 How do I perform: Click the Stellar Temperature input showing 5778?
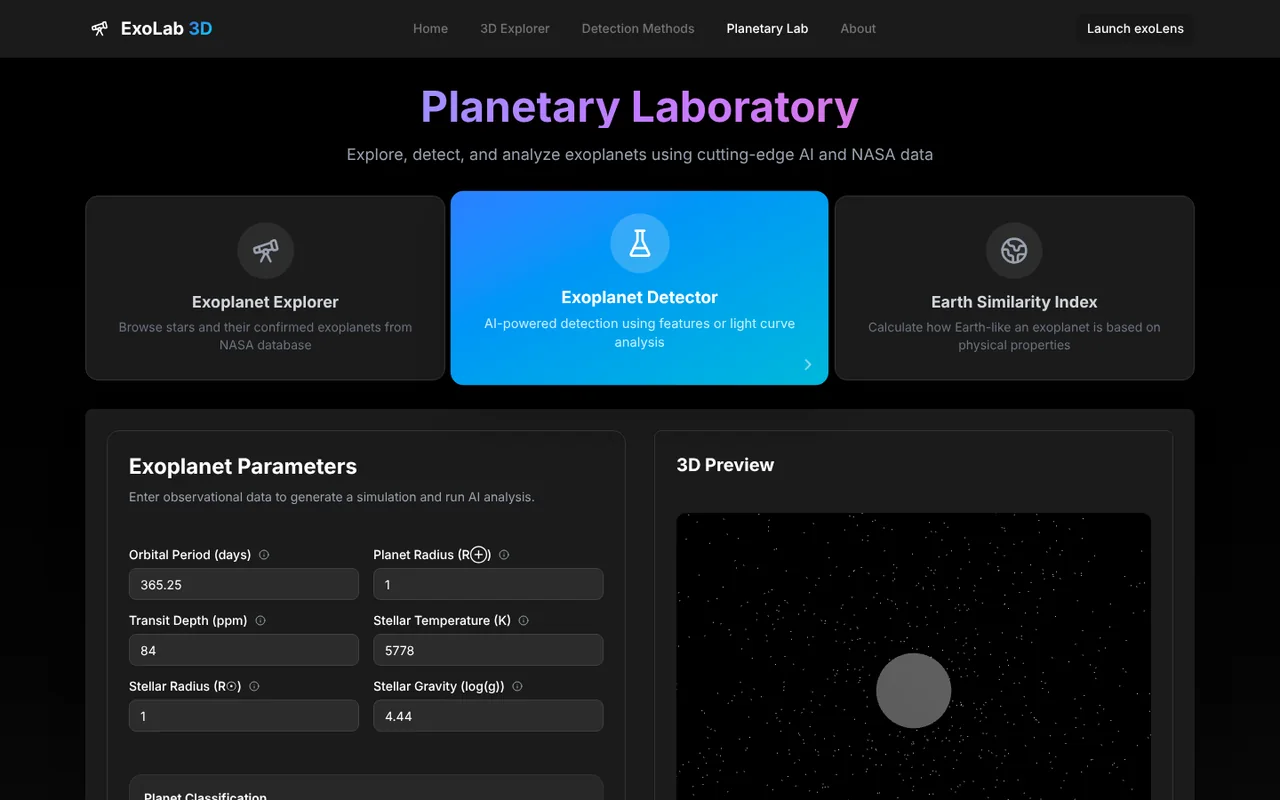click(488, 650)
